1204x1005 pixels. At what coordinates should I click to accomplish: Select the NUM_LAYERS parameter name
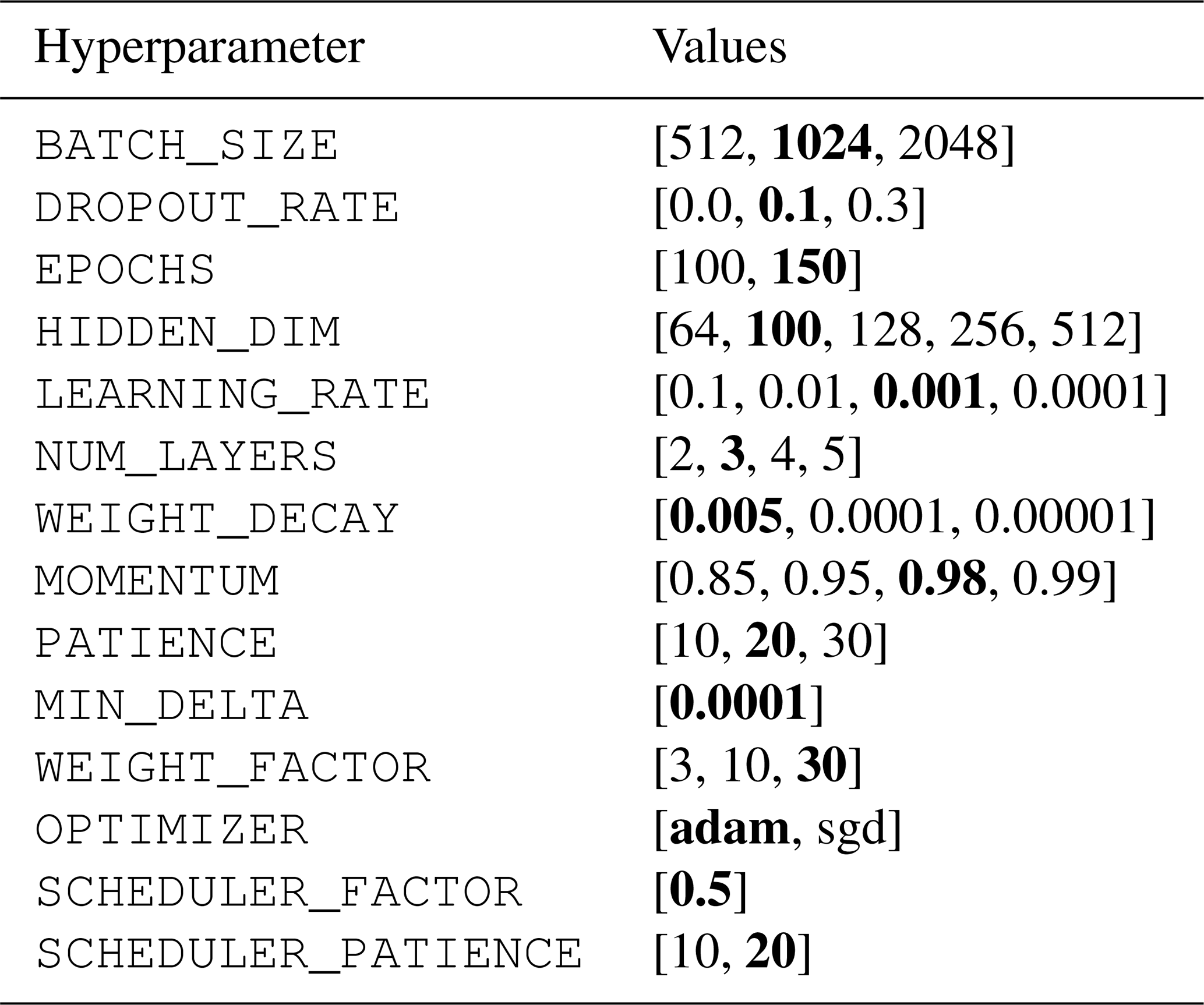click(186, 457)
